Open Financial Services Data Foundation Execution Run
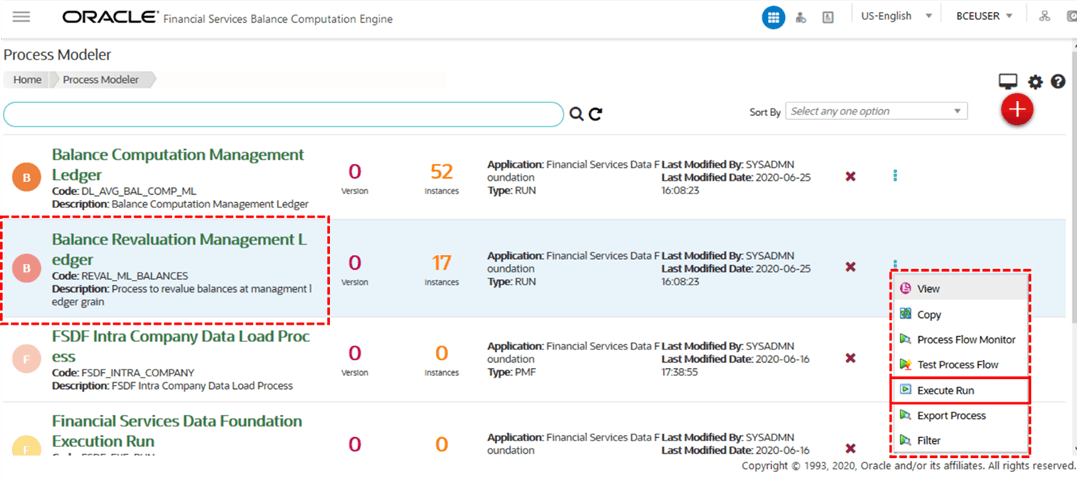1077x484 pixels. click(x=177, y=430)
